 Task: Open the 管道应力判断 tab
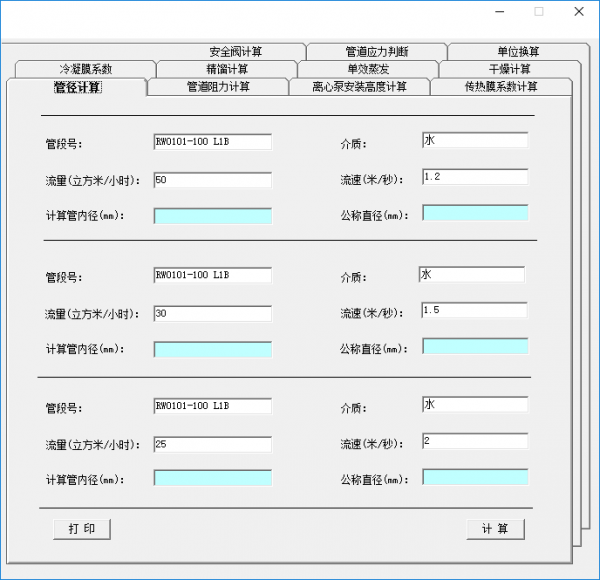[377, 51]
